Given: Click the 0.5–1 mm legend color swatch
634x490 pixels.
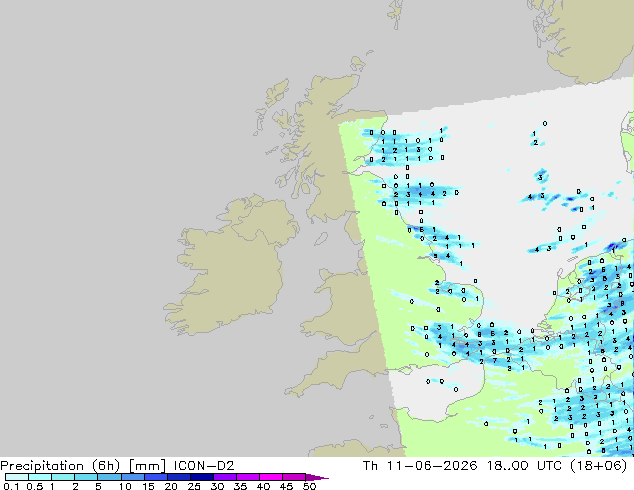Looking at the screenshot, I should point(40,477).
